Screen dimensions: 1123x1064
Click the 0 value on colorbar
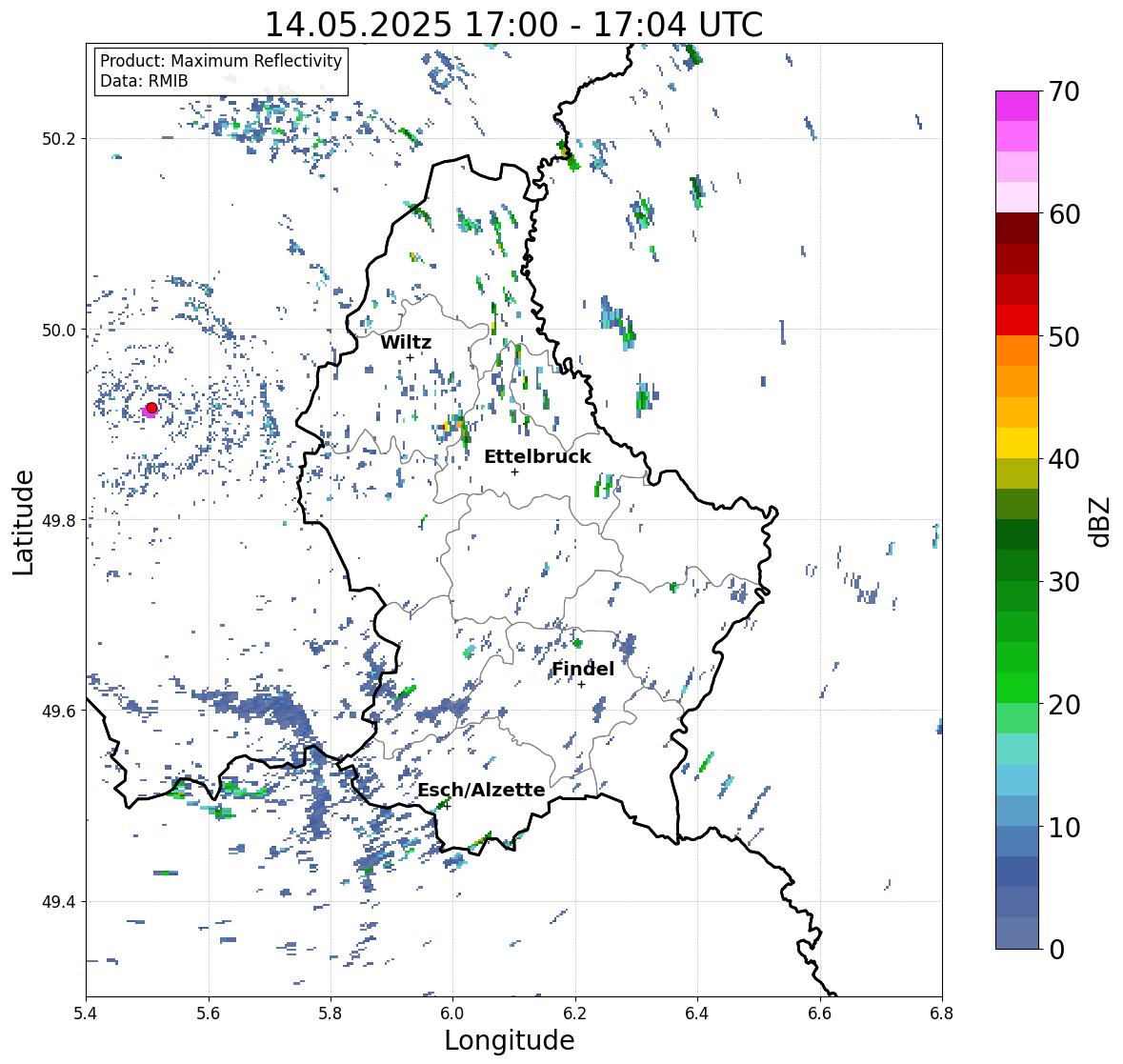point(1057,950)
